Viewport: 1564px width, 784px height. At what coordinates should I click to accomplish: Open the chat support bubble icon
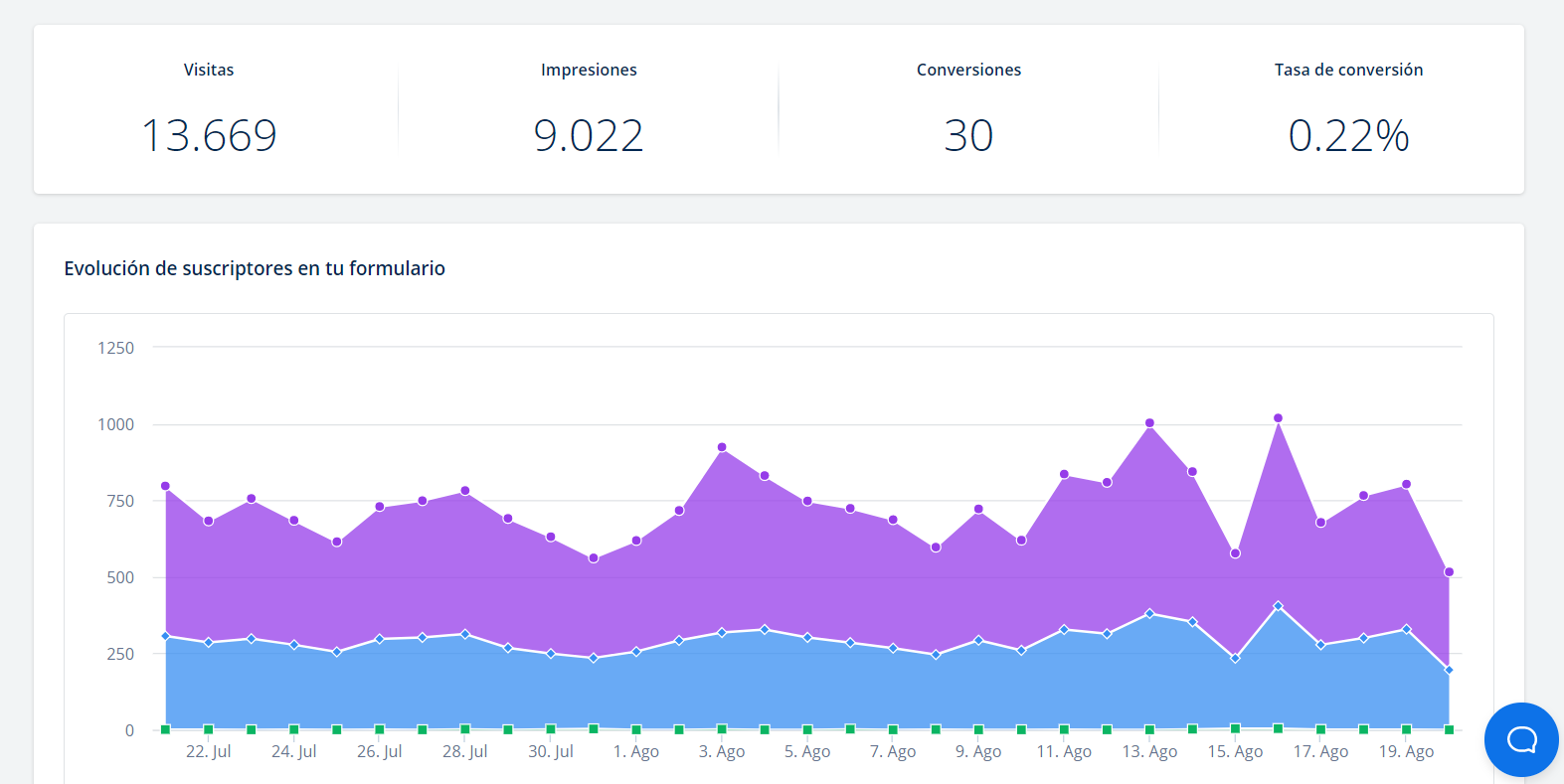pyautogui.click(x=1521, y=739)
